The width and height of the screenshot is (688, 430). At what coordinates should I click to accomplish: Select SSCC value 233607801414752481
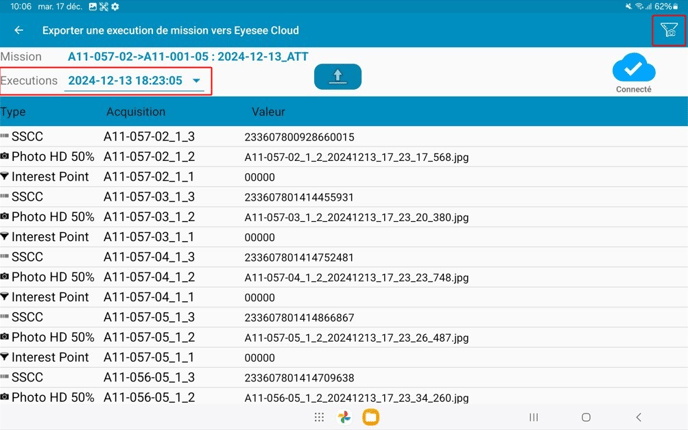(299, 257)
